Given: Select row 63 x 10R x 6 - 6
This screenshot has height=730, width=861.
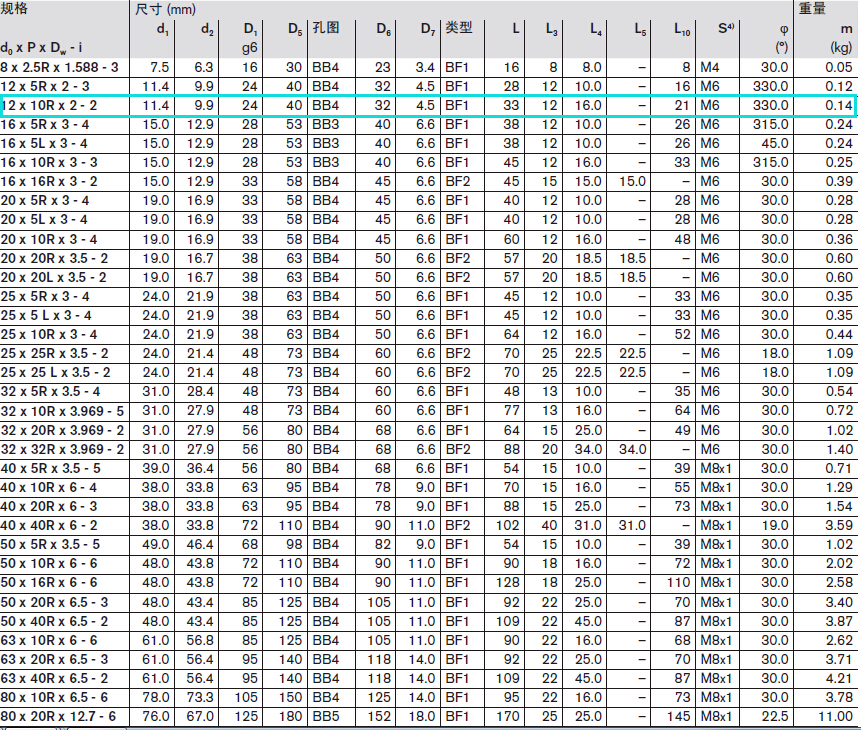Looking at the screenshot, I should pyautogui.click(x=49, y=640).
